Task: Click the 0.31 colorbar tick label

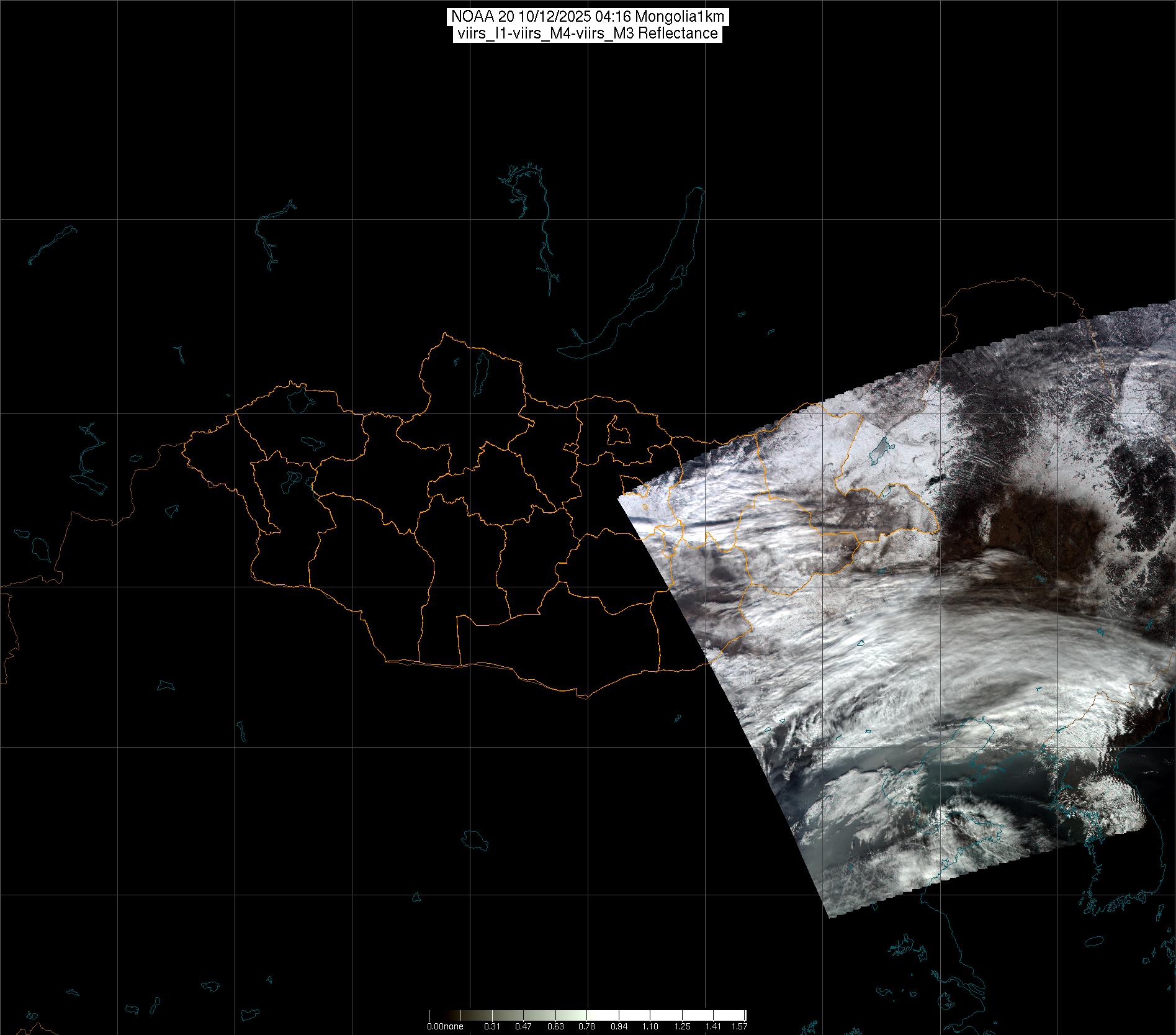Action: pyautogui.click(x=492, y=1027)
